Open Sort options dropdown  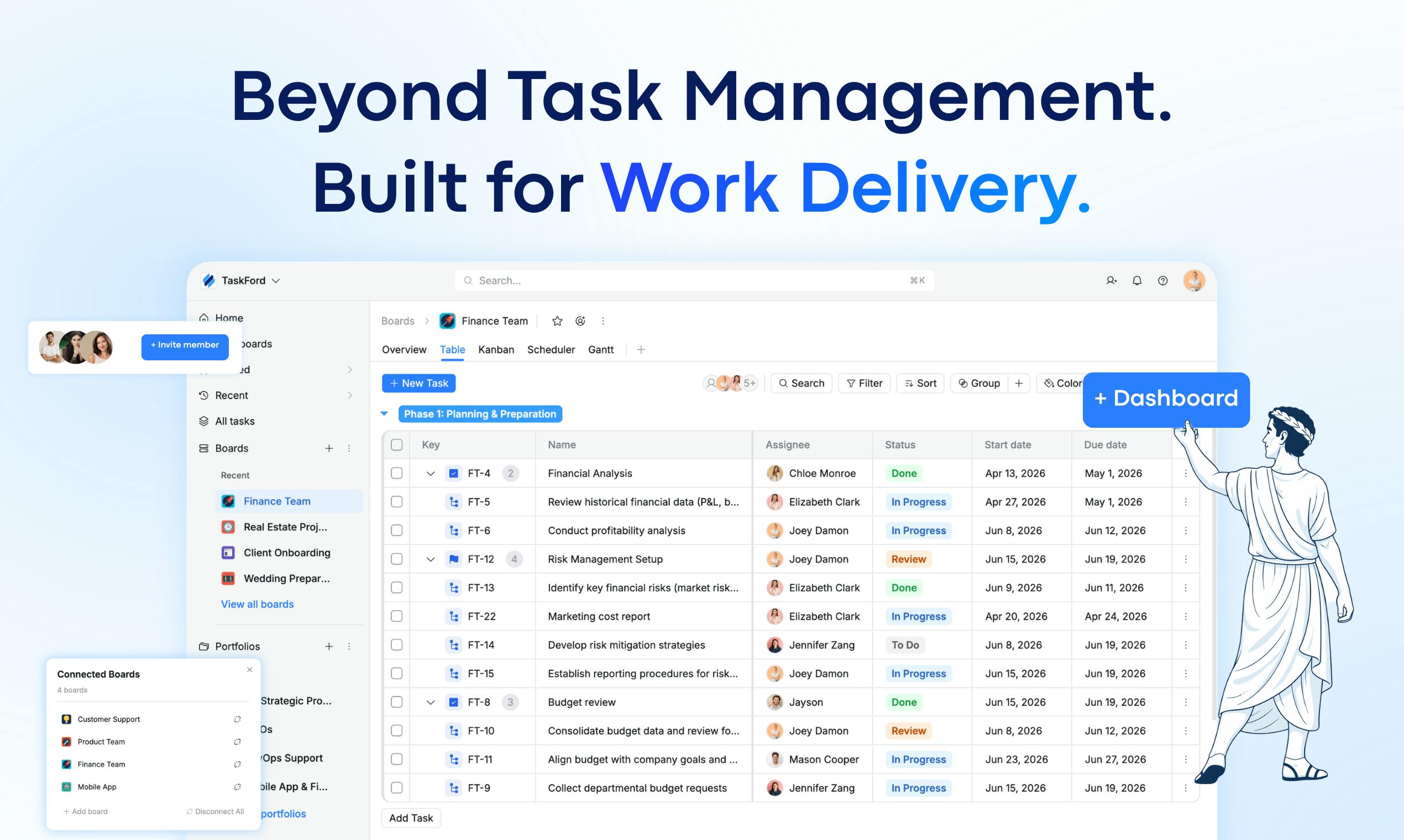pyautogui.click(x=920, y=383)
